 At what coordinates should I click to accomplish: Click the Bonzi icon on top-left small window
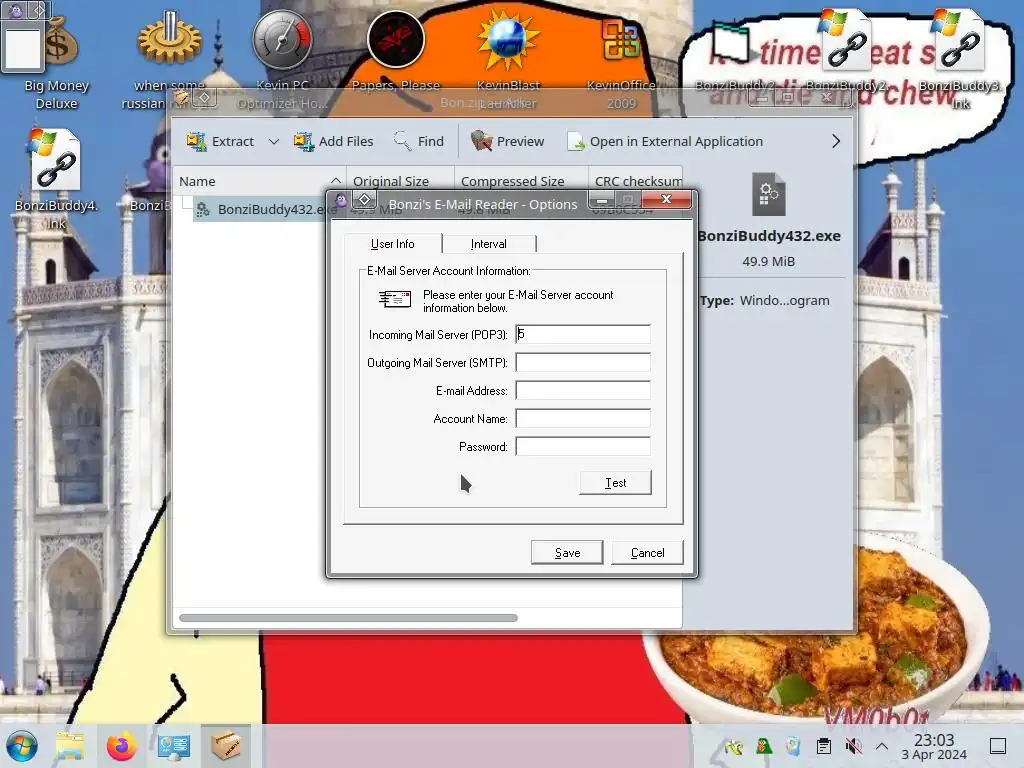(16, 10)
